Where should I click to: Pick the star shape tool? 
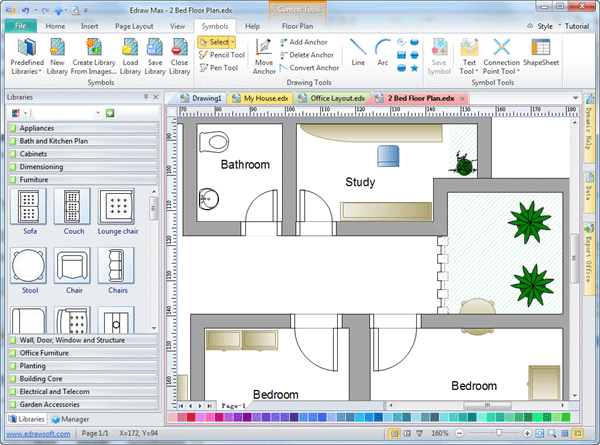414,68
